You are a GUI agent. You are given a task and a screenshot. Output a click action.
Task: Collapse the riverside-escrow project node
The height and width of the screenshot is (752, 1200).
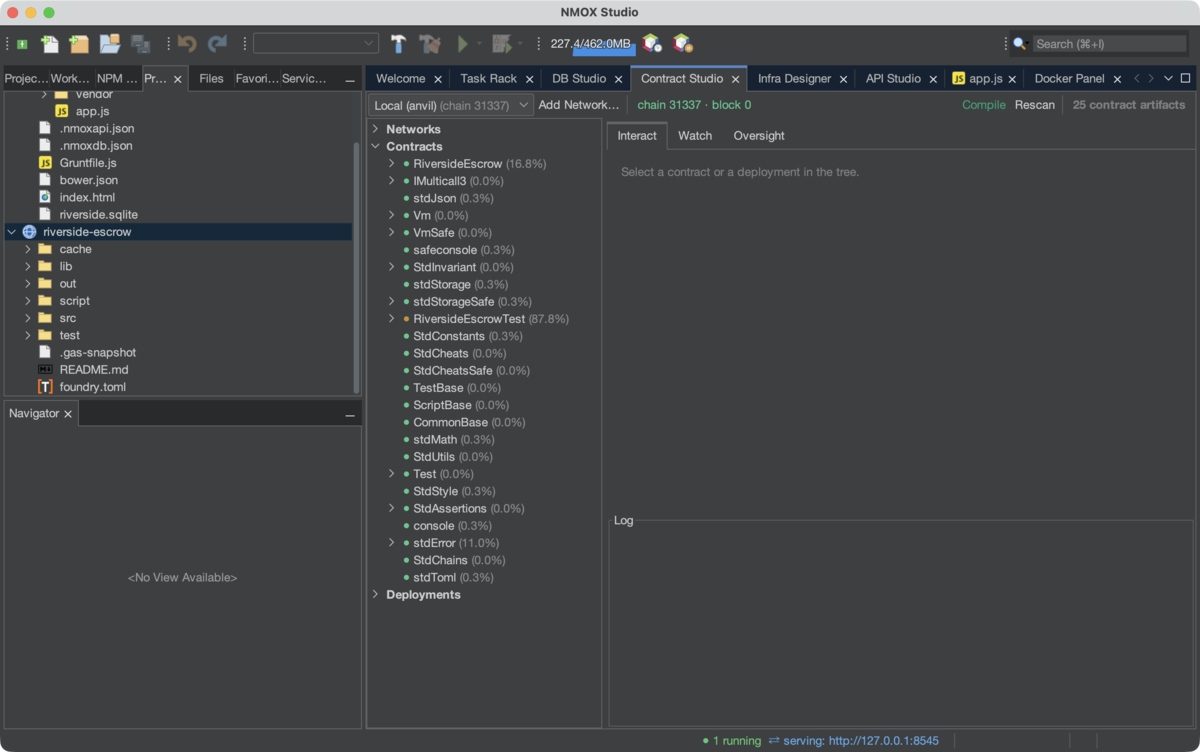[12, 232]
